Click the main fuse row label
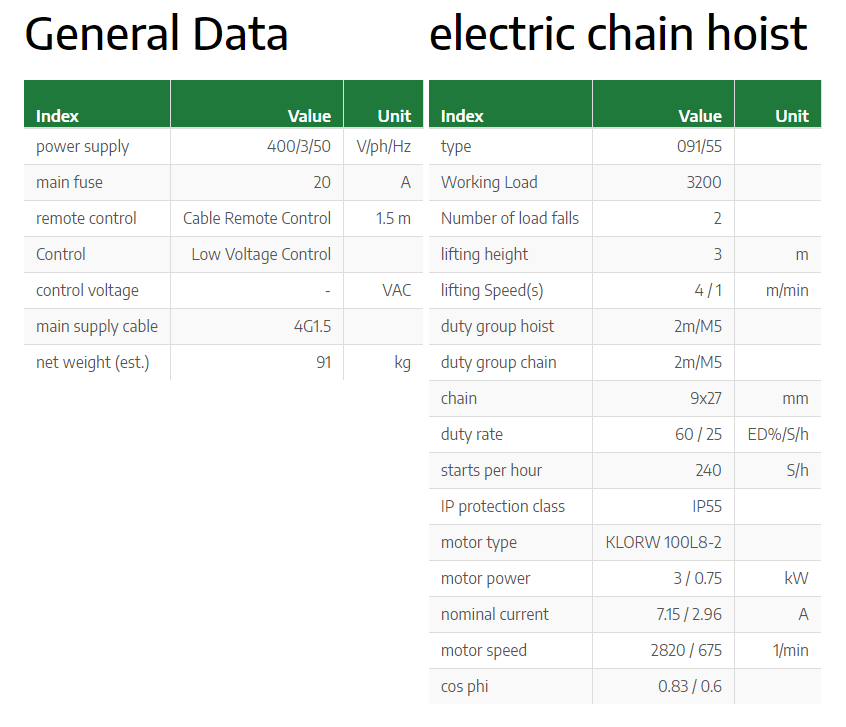Screen dimensions: 846x727 coord(69,182)
